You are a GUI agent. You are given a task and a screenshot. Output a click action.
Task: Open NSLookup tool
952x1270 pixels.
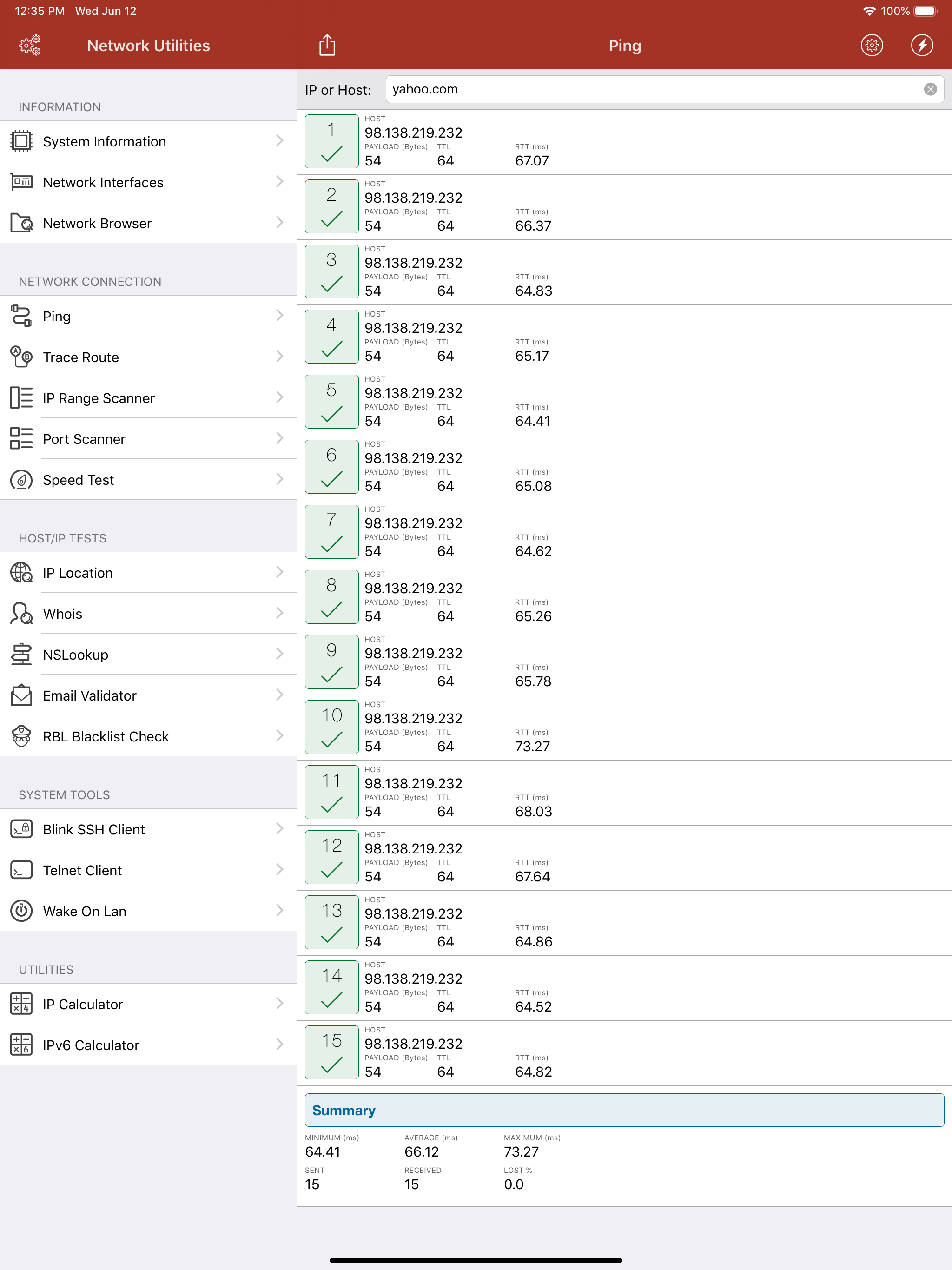click(x=76, y=655)
